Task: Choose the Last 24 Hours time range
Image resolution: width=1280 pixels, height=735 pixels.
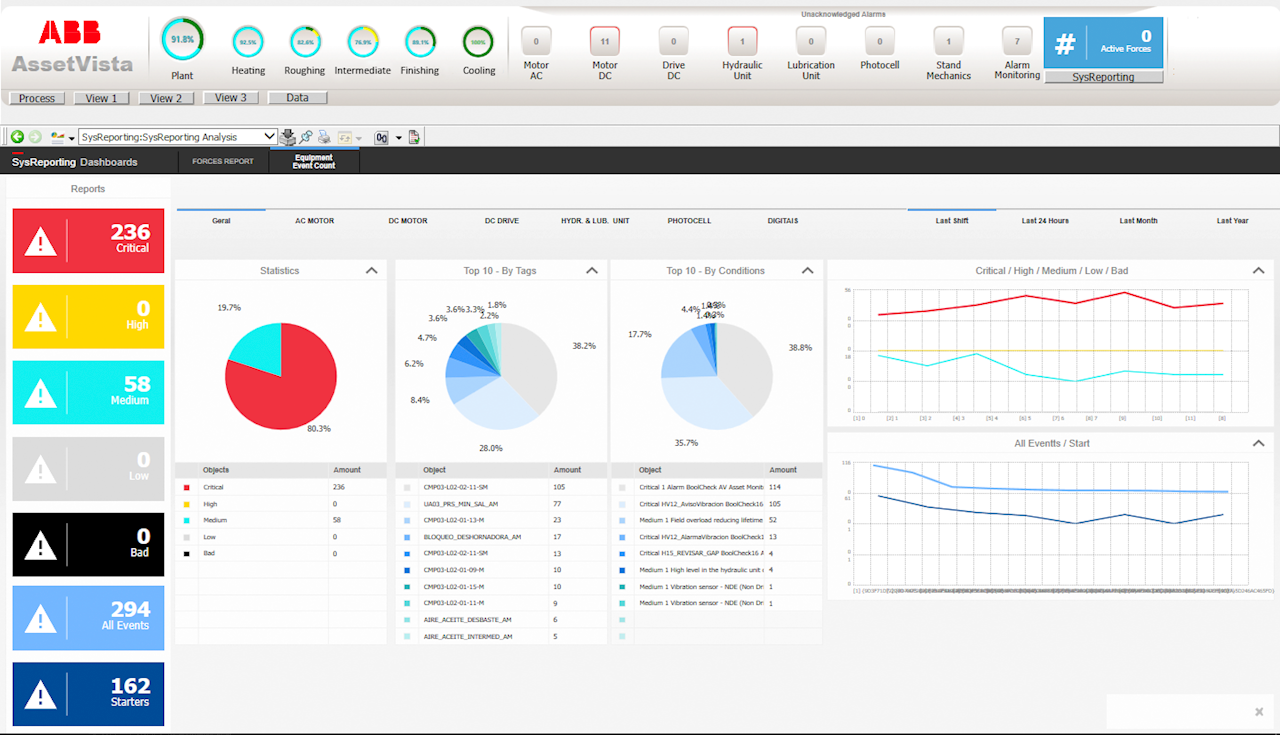Action: (1045, 220)
